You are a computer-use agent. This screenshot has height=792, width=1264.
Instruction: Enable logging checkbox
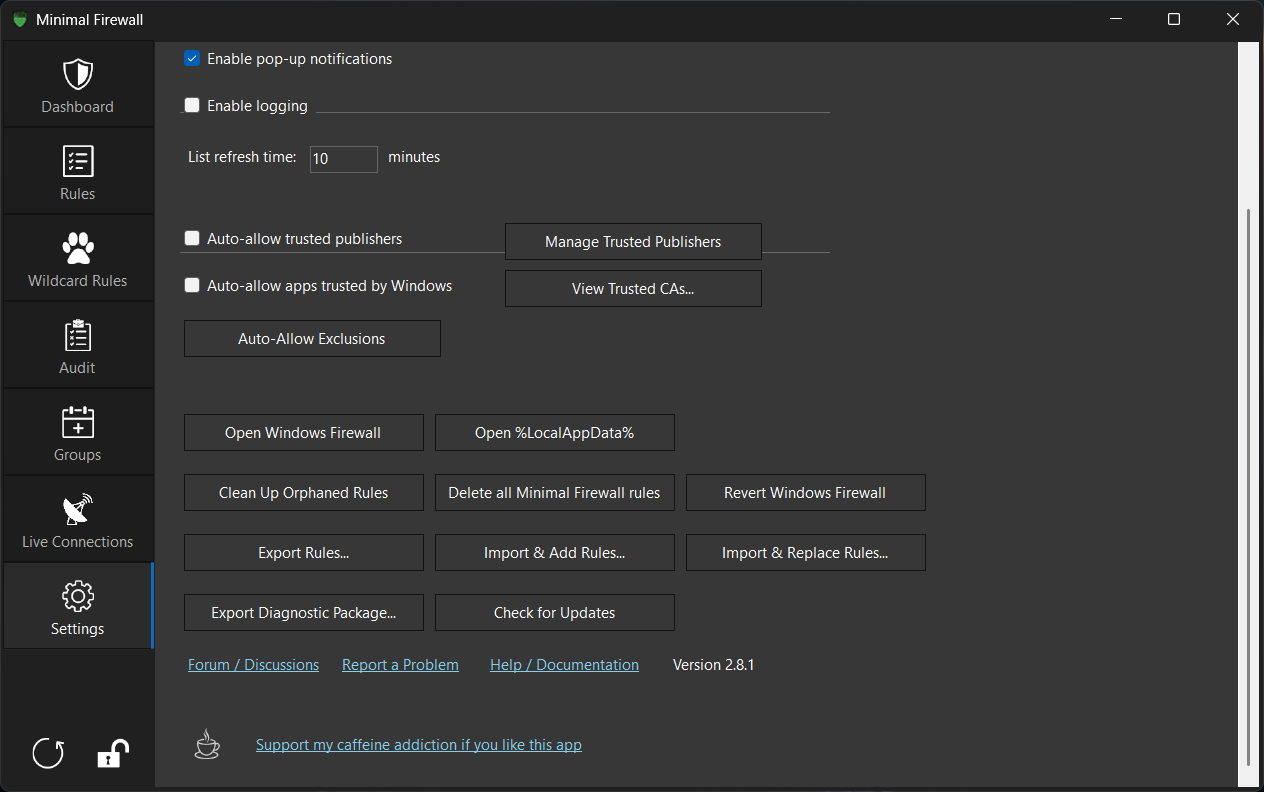point(192,105)
